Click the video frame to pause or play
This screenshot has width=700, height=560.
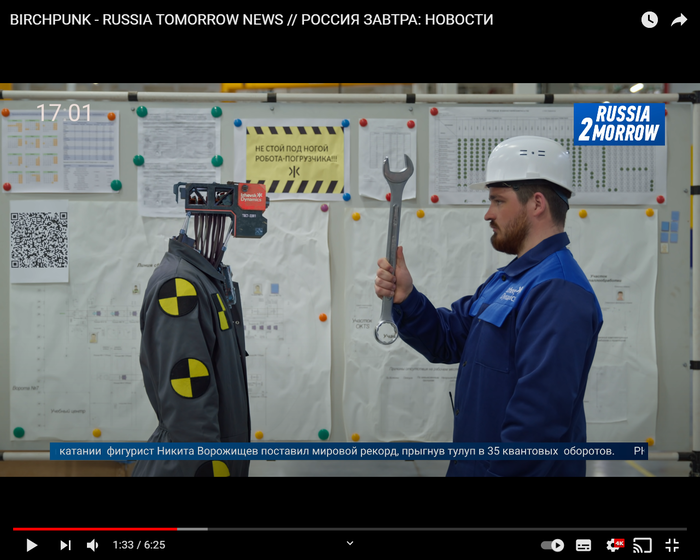click(x=350, y=280)
